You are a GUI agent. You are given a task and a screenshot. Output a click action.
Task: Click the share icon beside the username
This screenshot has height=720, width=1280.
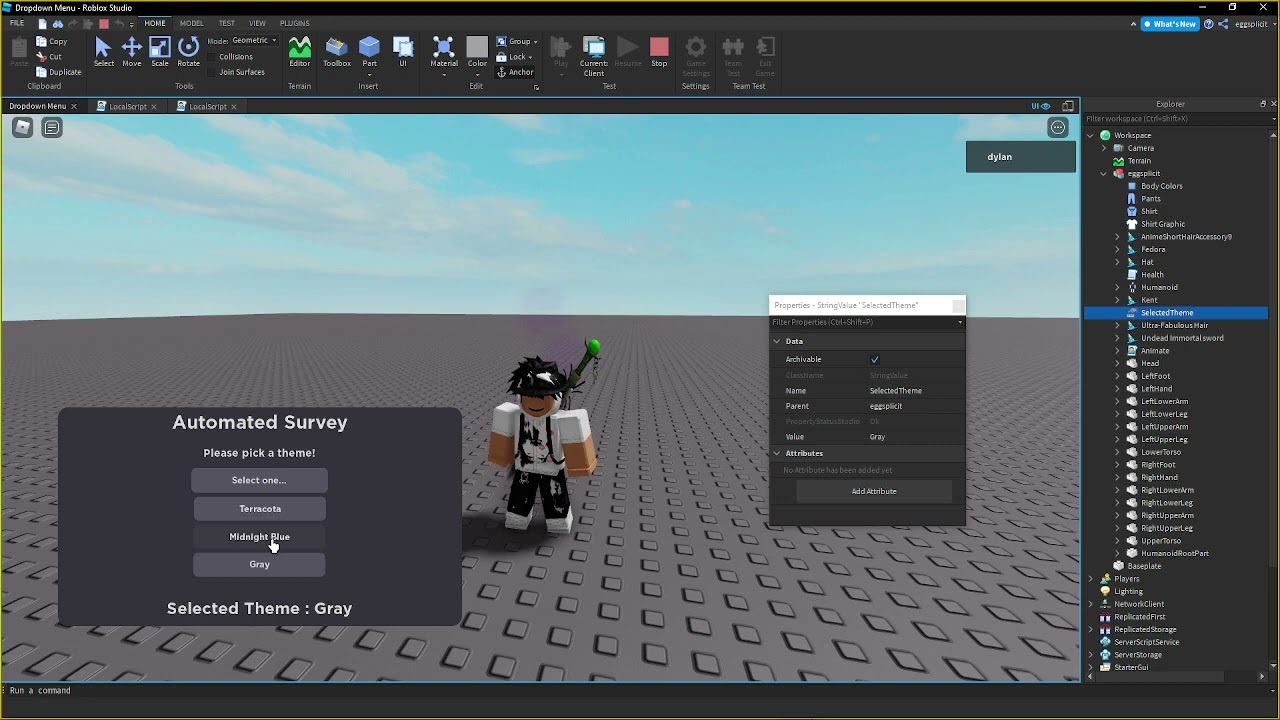pyautogui.click(x=1223, y=24)
